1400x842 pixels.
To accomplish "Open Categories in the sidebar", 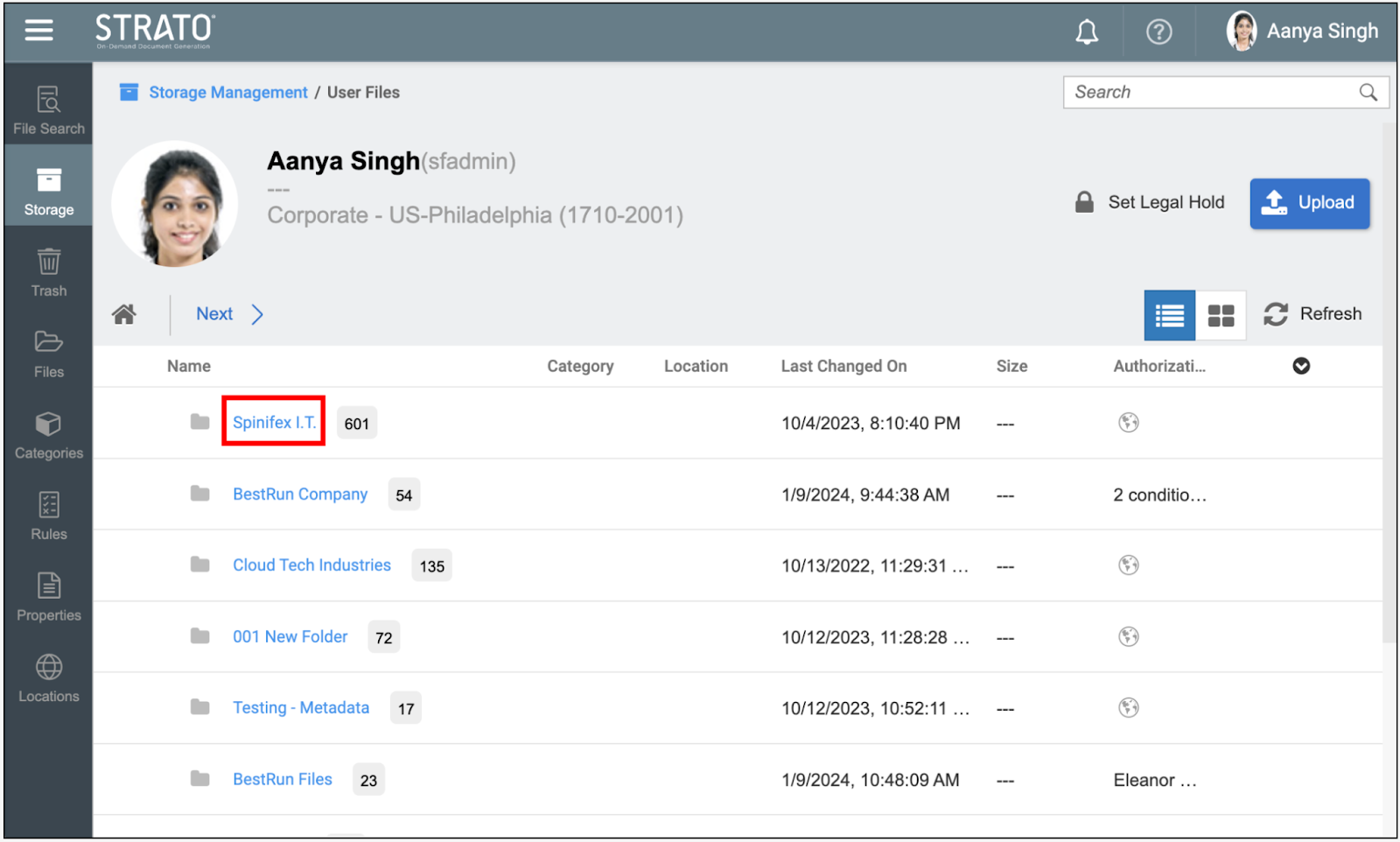I will point(49,435).
